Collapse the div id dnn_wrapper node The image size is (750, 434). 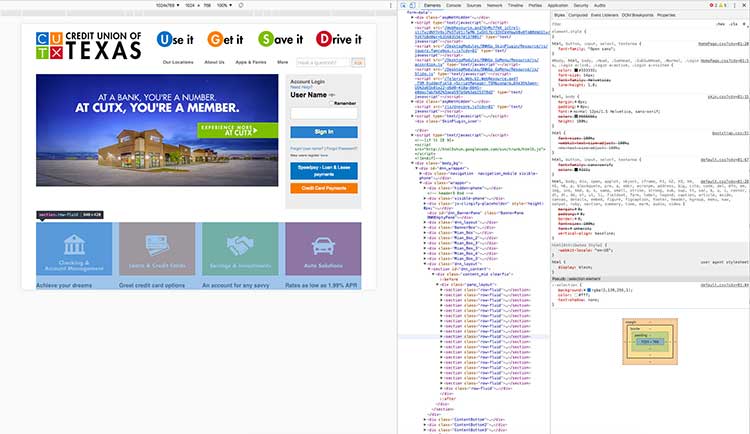(417, 168)
